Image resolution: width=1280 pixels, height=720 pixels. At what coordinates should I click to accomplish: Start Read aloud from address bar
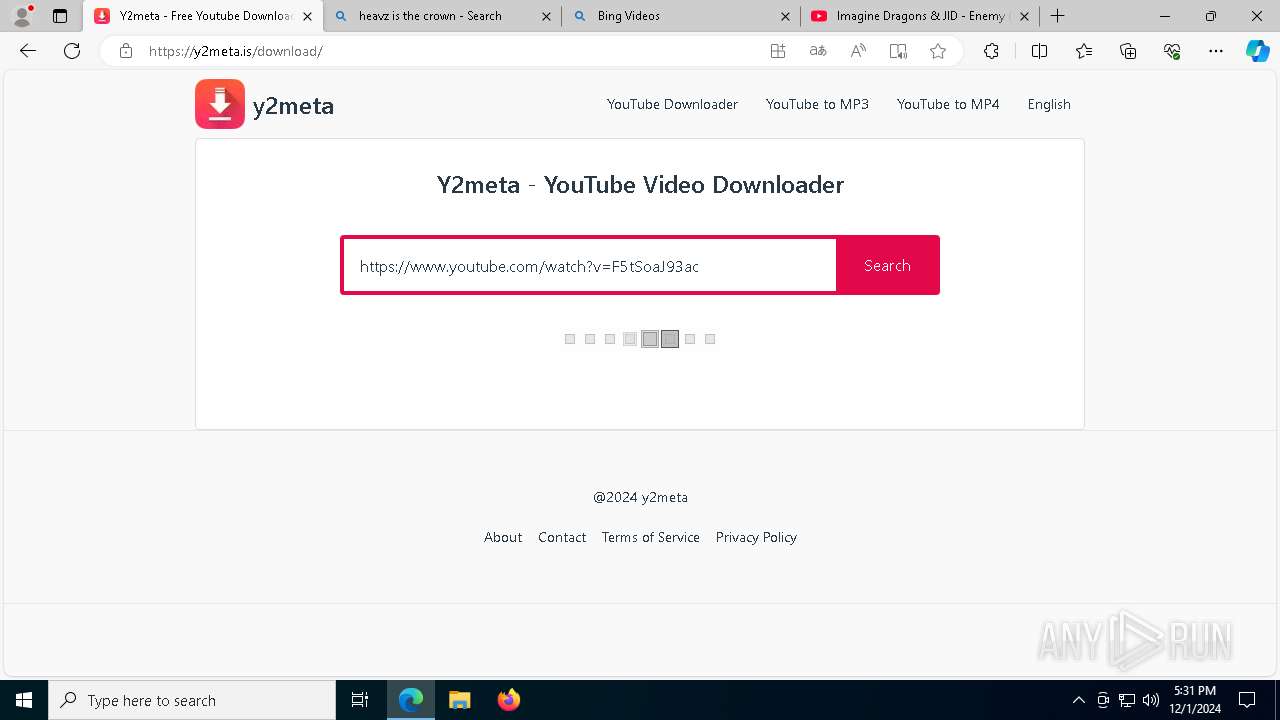[858, 51]
